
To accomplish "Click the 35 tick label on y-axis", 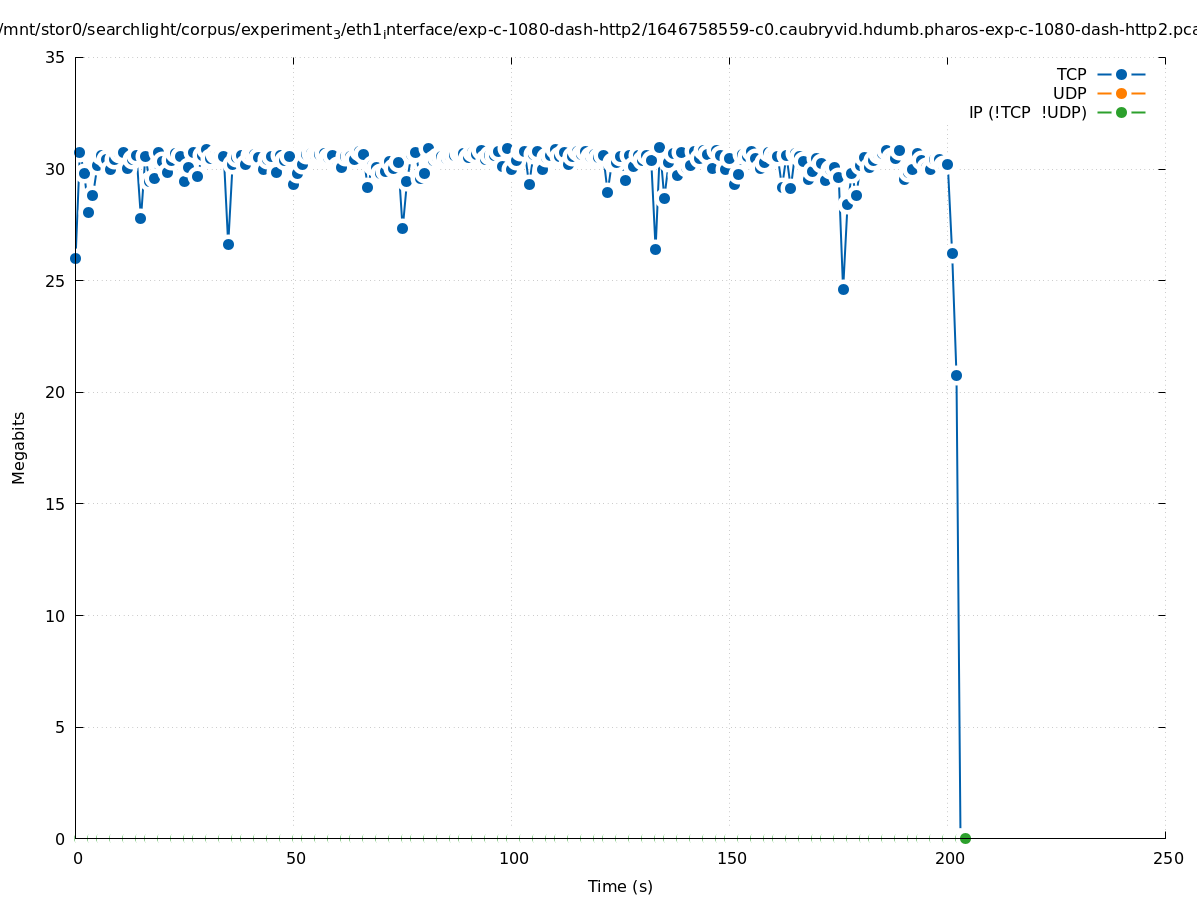I will coord(56,57).
